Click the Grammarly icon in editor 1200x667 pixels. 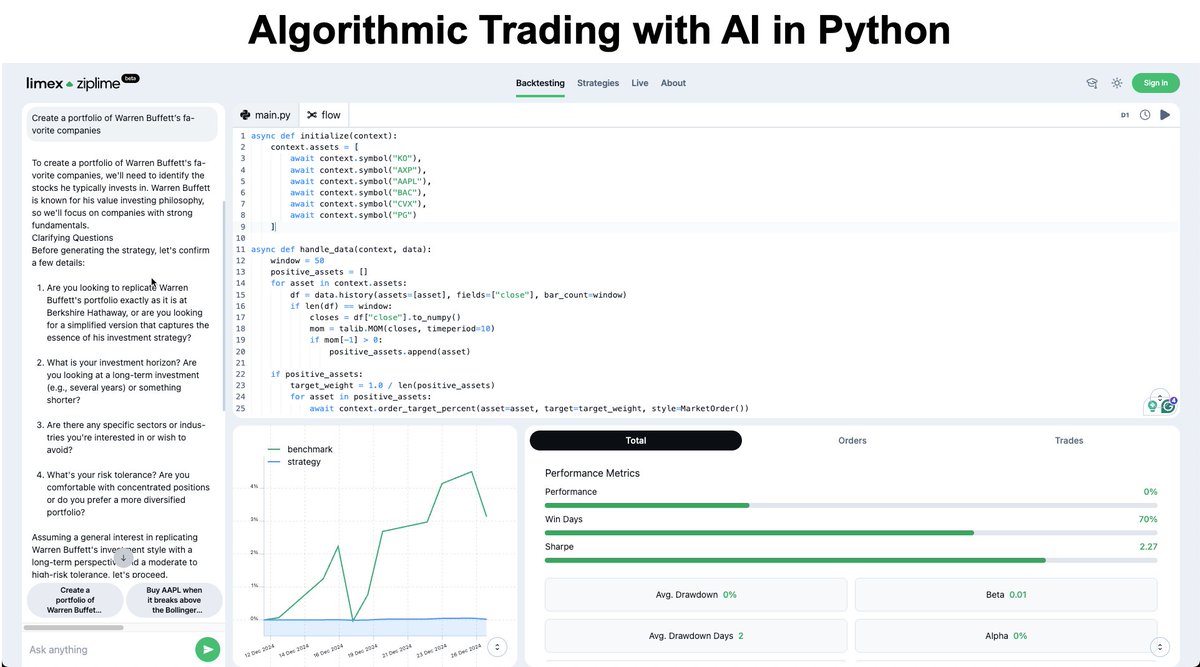coord(1167,406)
